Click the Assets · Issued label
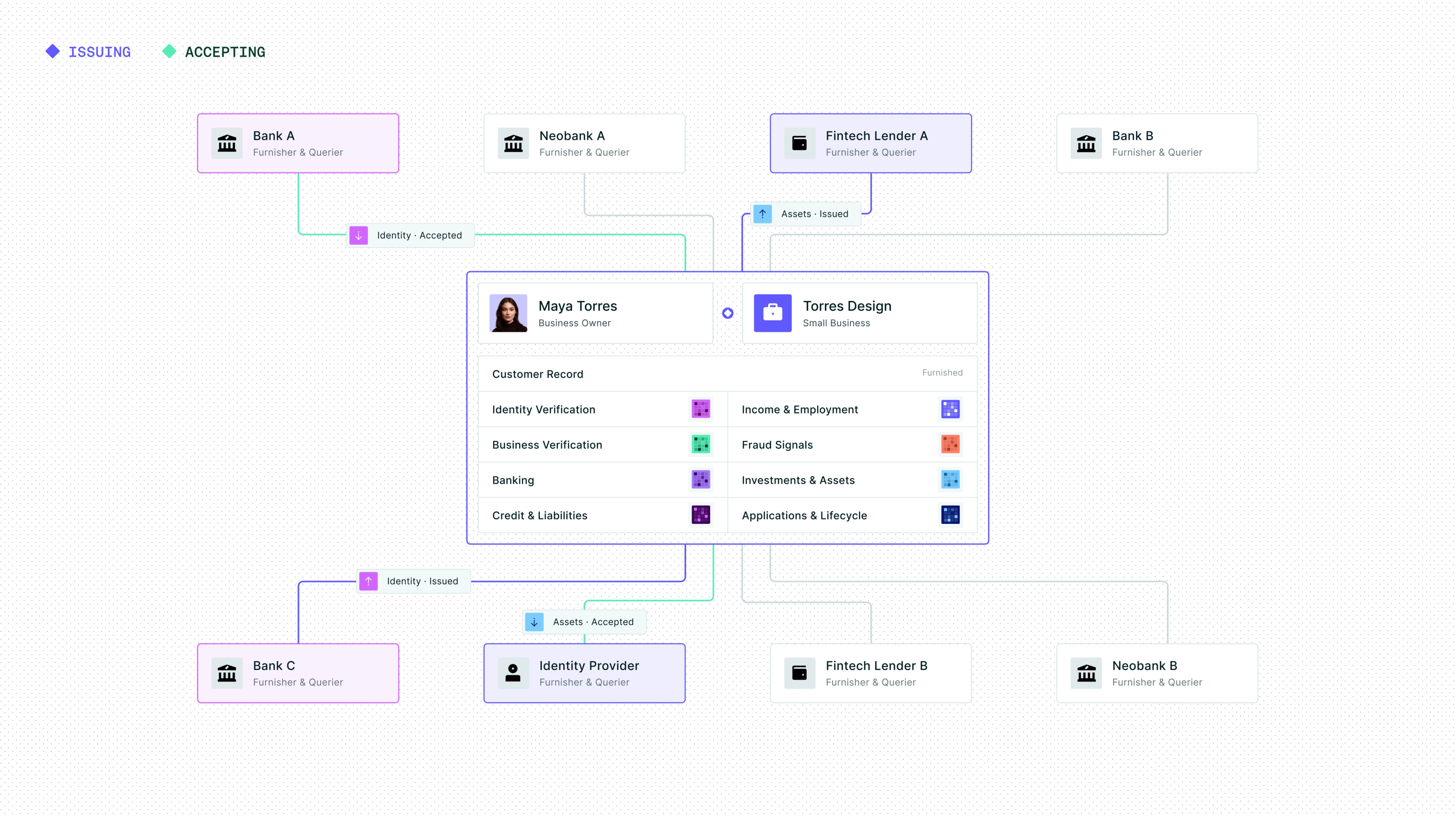The height and width of the screenshot is (816, 1456). (x=814, y=214)
